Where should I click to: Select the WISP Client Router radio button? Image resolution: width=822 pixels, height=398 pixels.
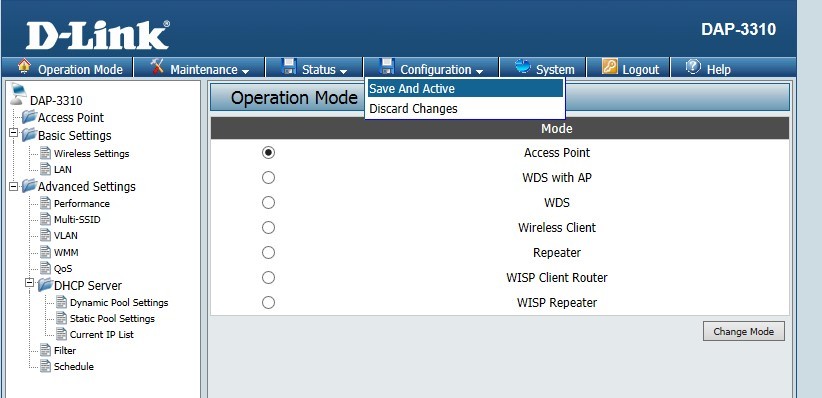tap(268, 277)
